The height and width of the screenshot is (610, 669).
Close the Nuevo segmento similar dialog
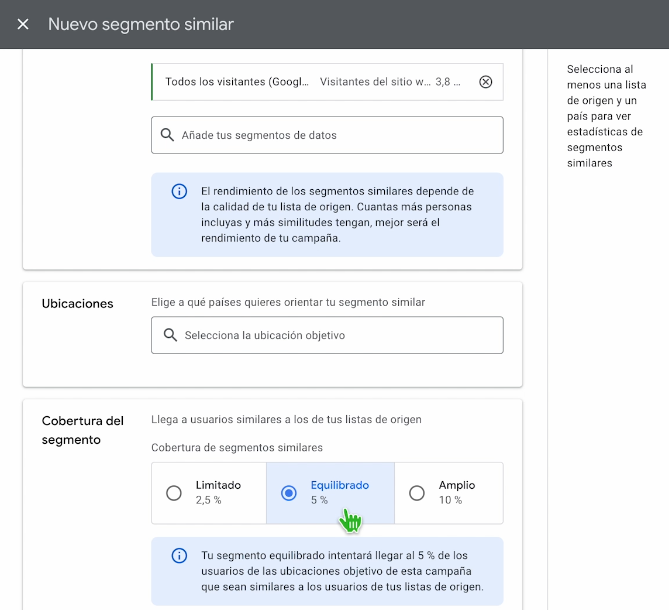23,24
